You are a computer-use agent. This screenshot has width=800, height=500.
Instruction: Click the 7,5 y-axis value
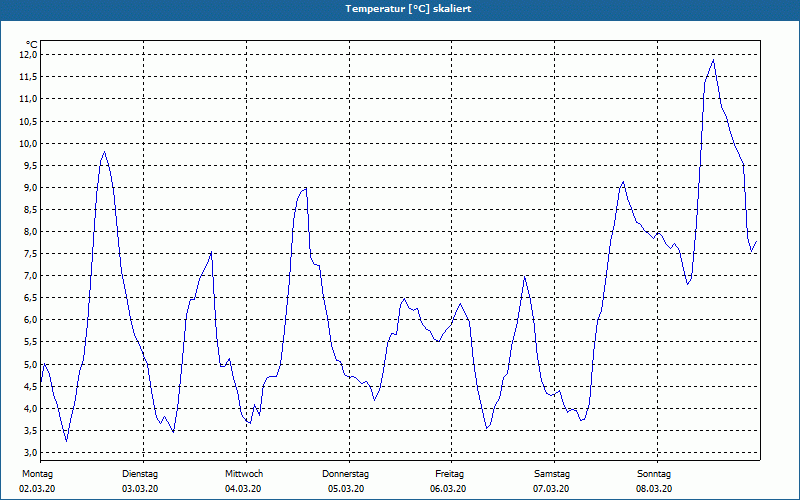click(x=30, y=254)
